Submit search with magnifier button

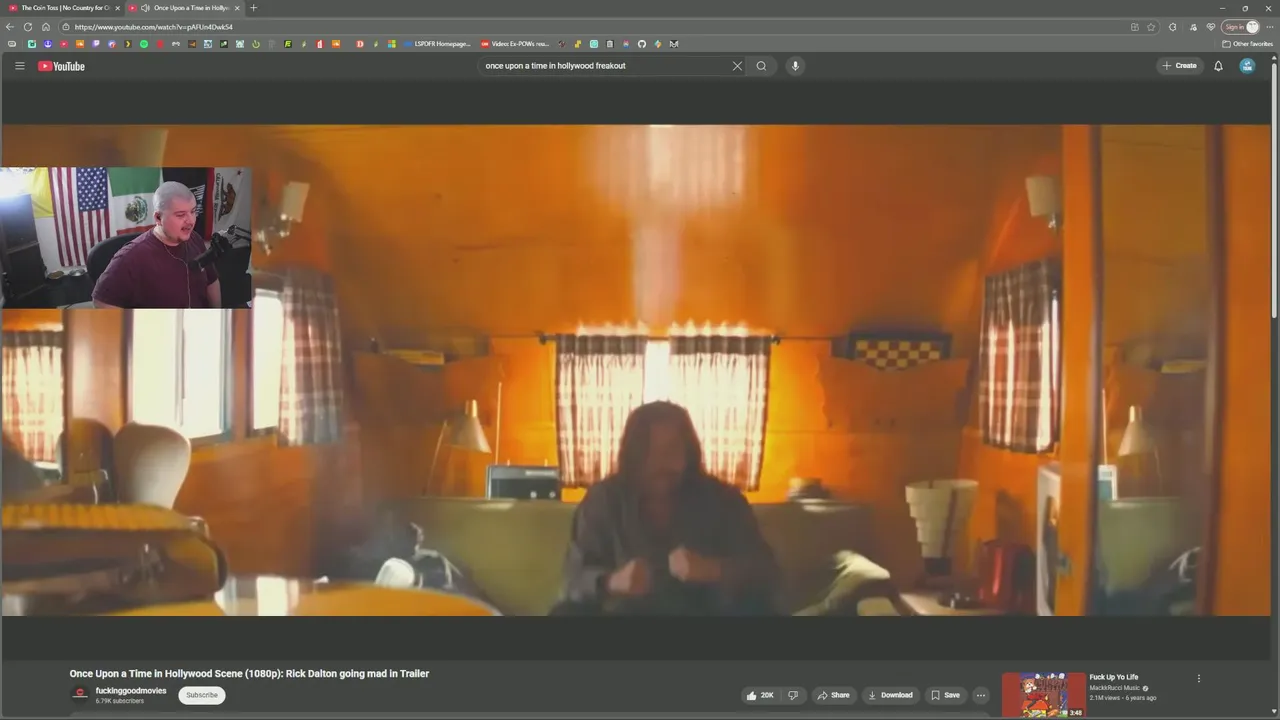click(x=761, y=66)
